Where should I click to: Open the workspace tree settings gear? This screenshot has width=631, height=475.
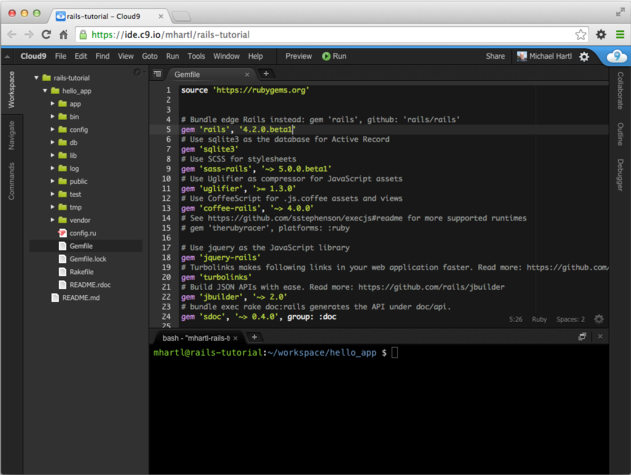pyautogui.click(x=138, y=73)
